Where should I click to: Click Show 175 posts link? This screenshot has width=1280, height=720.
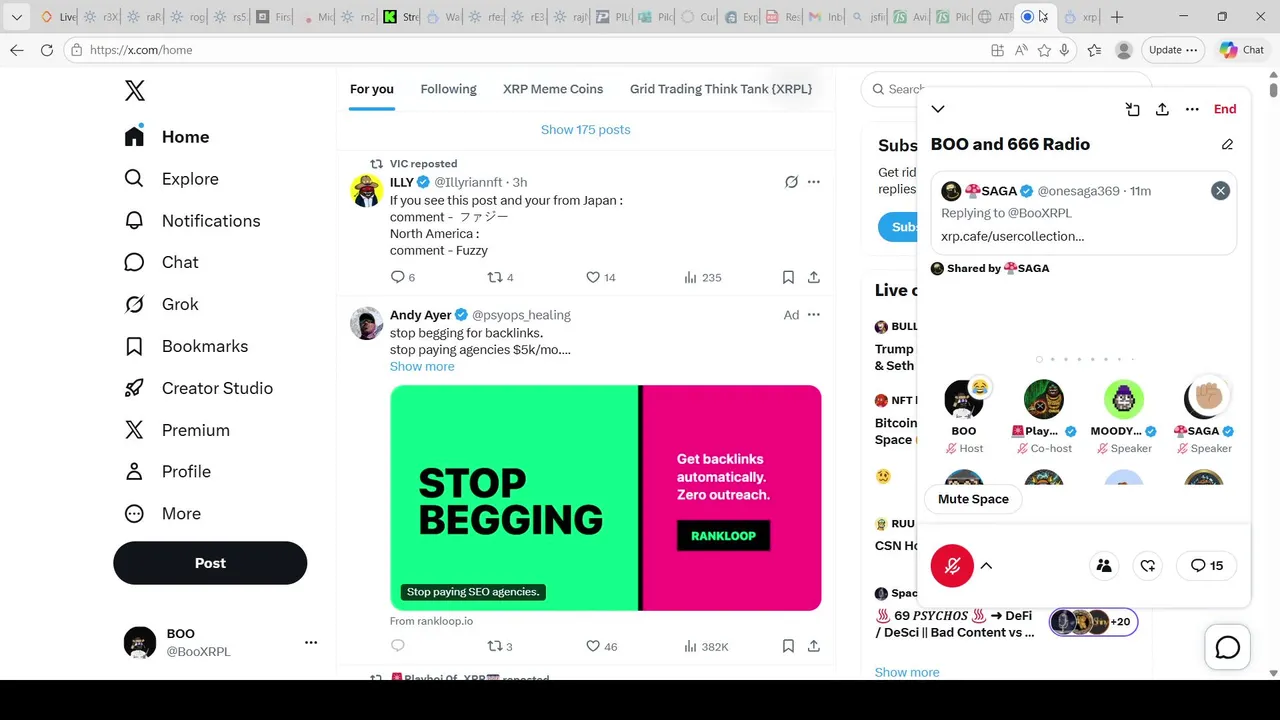(x=586, y=130)
